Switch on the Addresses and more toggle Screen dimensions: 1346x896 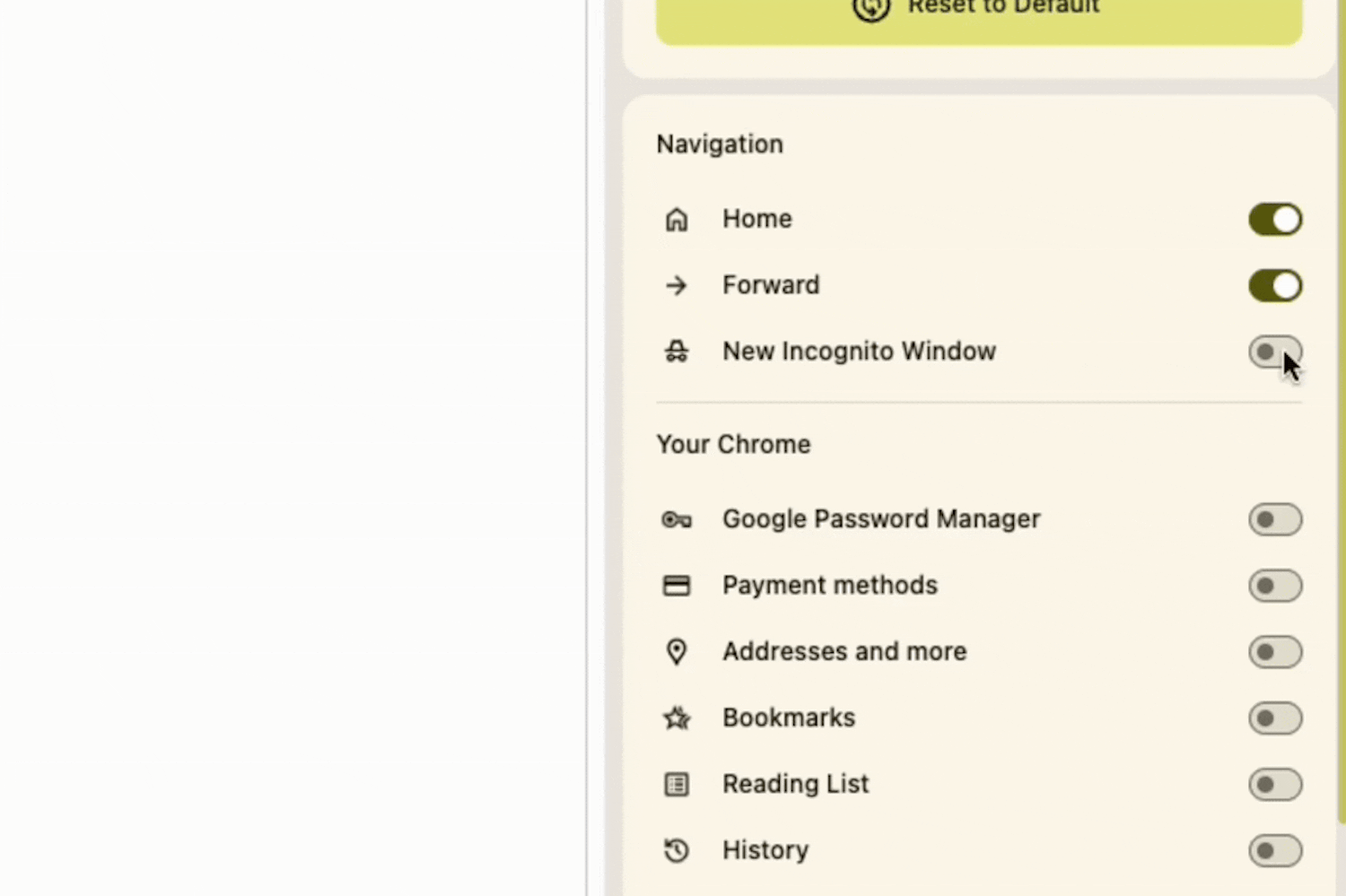pos(1274,652)
